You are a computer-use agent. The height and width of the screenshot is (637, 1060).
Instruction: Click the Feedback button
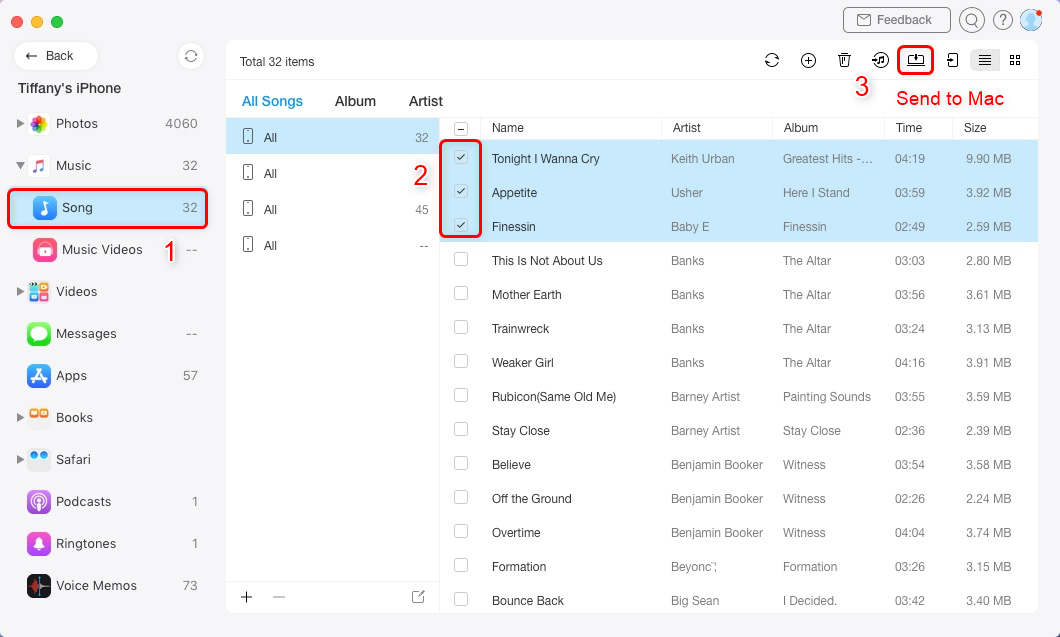(896, 20)
